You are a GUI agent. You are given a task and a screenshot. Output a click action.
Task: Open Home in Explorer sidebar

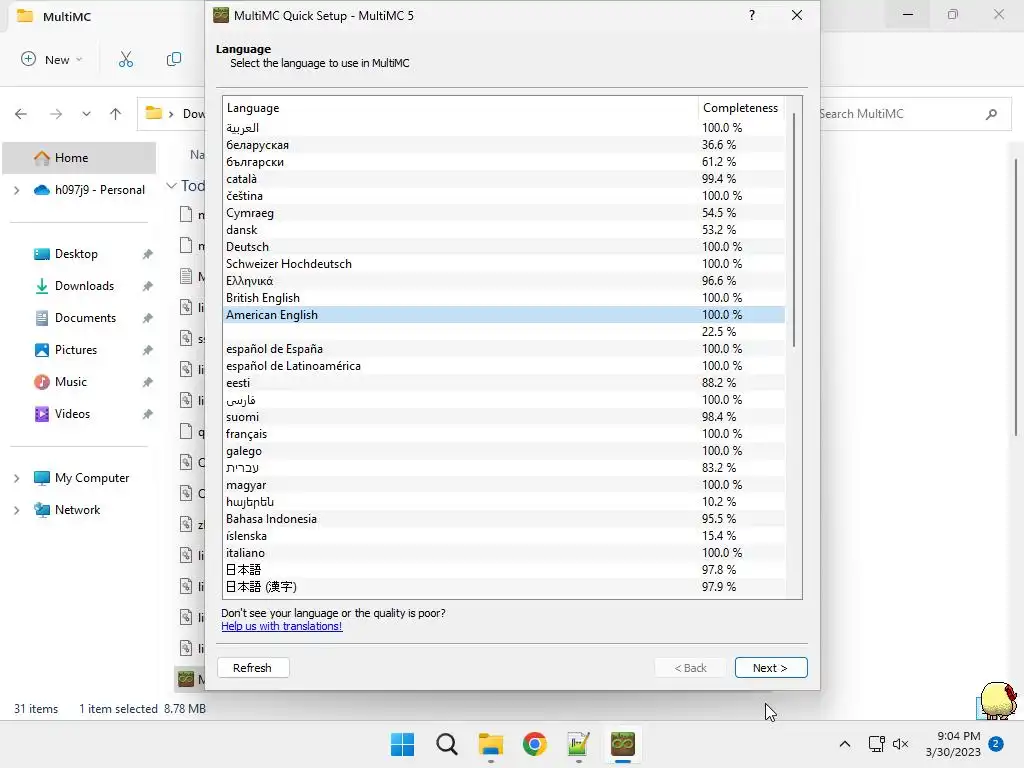[x=79, y=157]
